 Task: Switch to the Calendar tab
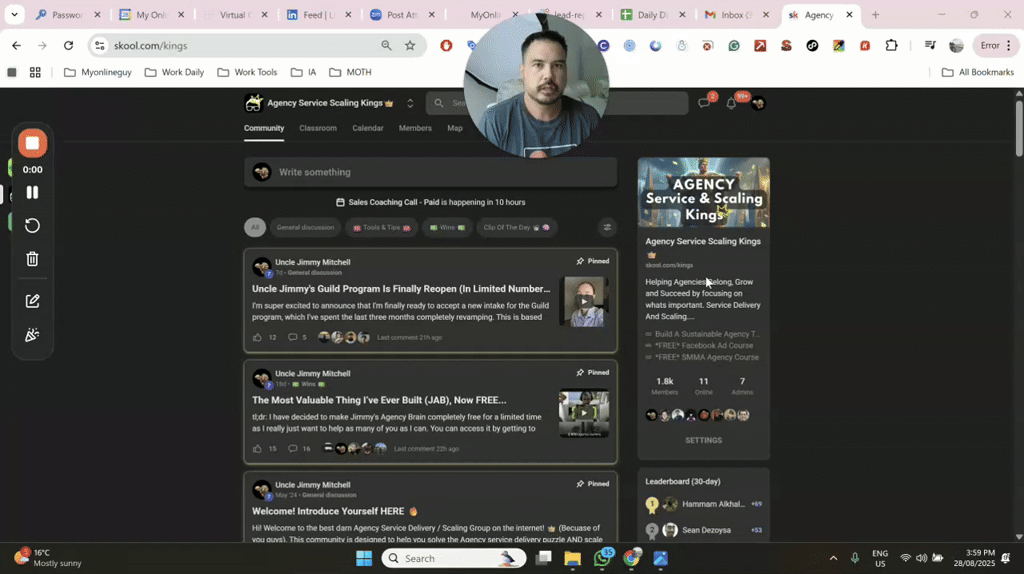pyautogui.click(x=368, y=128)
